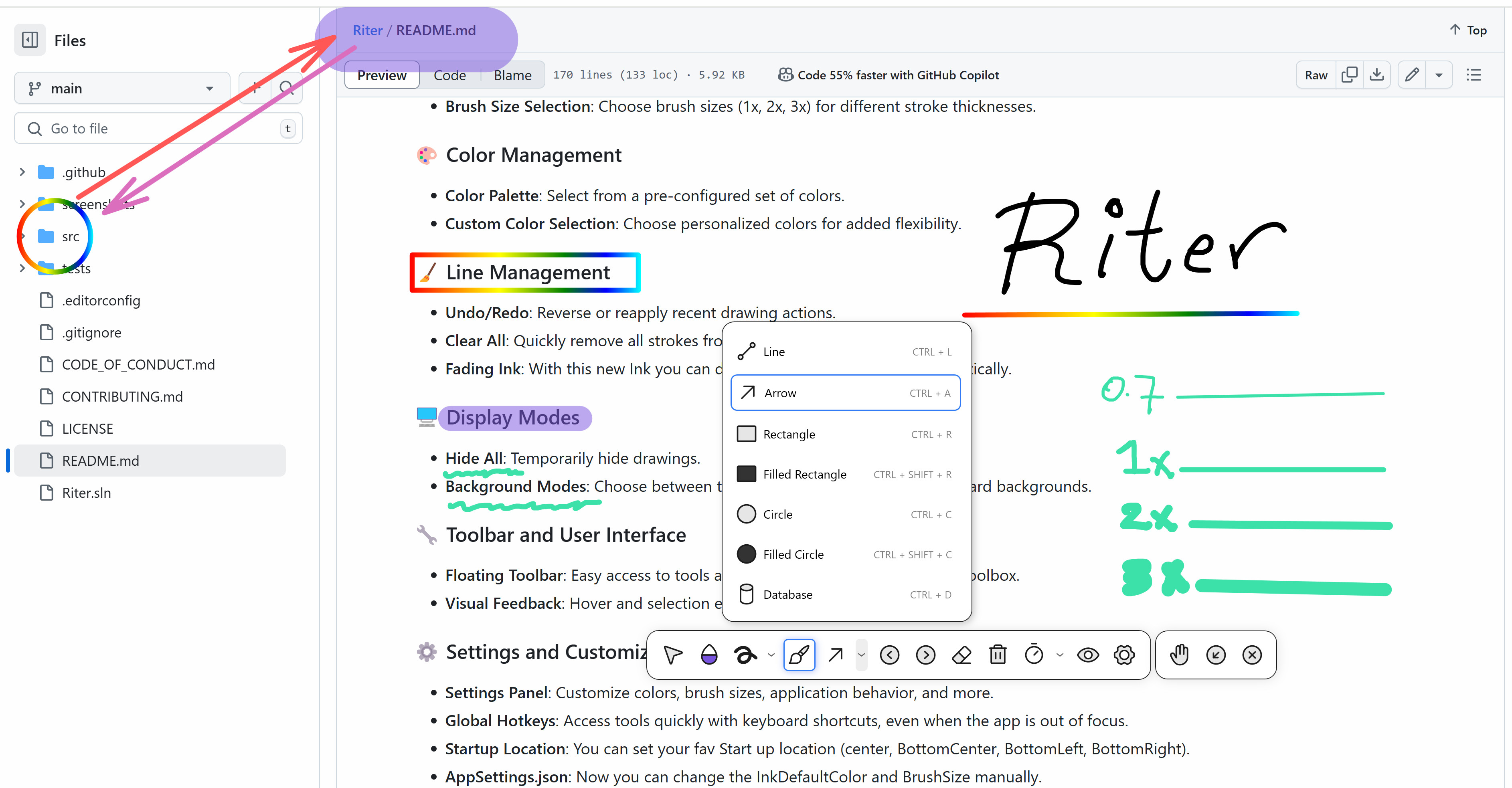Screen dimensions: 1512x788
Task: Click the hand drag icon
Action: tap(1179, 655)
